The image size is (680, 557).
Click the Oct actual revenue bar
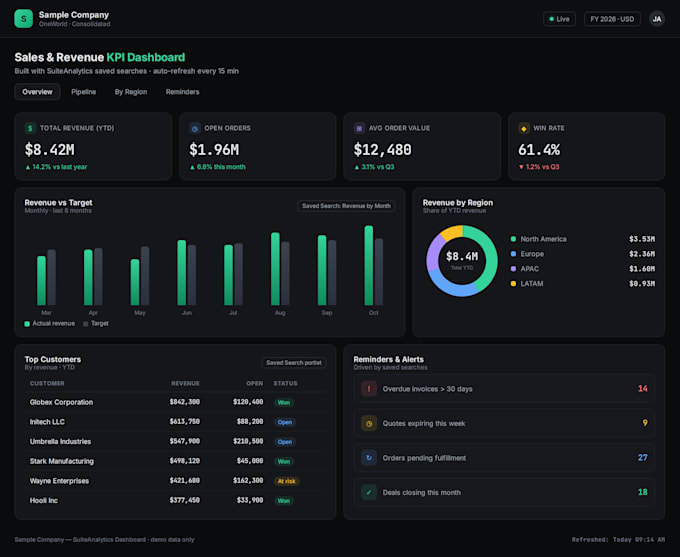click(x=369, y=265)
